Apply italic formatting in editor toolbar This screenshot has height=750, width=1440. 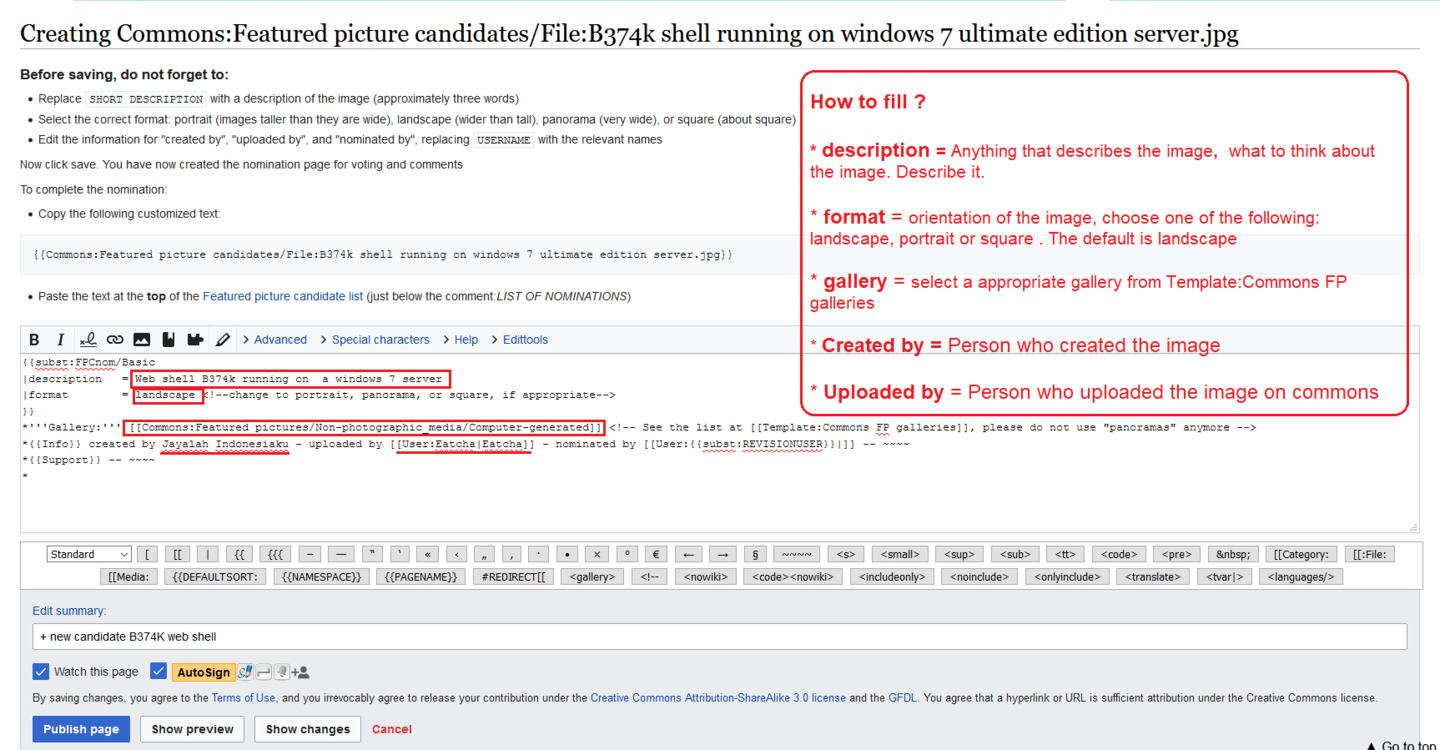60,340
